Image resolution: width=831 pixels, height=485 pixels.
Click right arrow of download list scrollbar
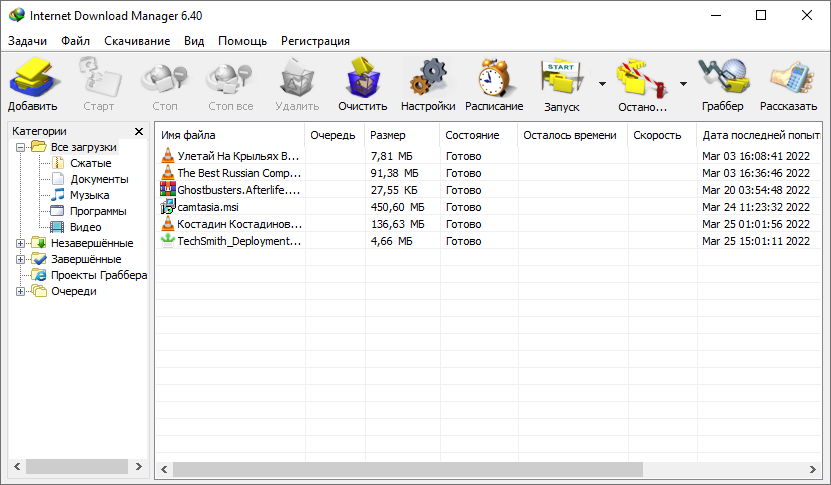click(x=812, y=469)
